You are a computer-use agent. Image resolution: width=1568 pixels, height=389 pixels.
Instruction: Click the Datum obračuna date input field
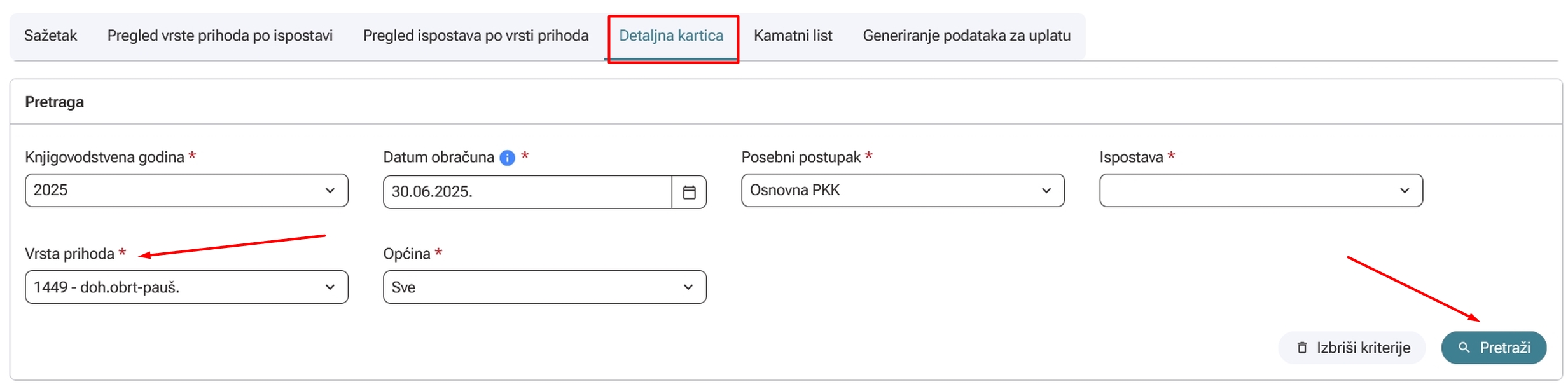(x=527, y=192)
